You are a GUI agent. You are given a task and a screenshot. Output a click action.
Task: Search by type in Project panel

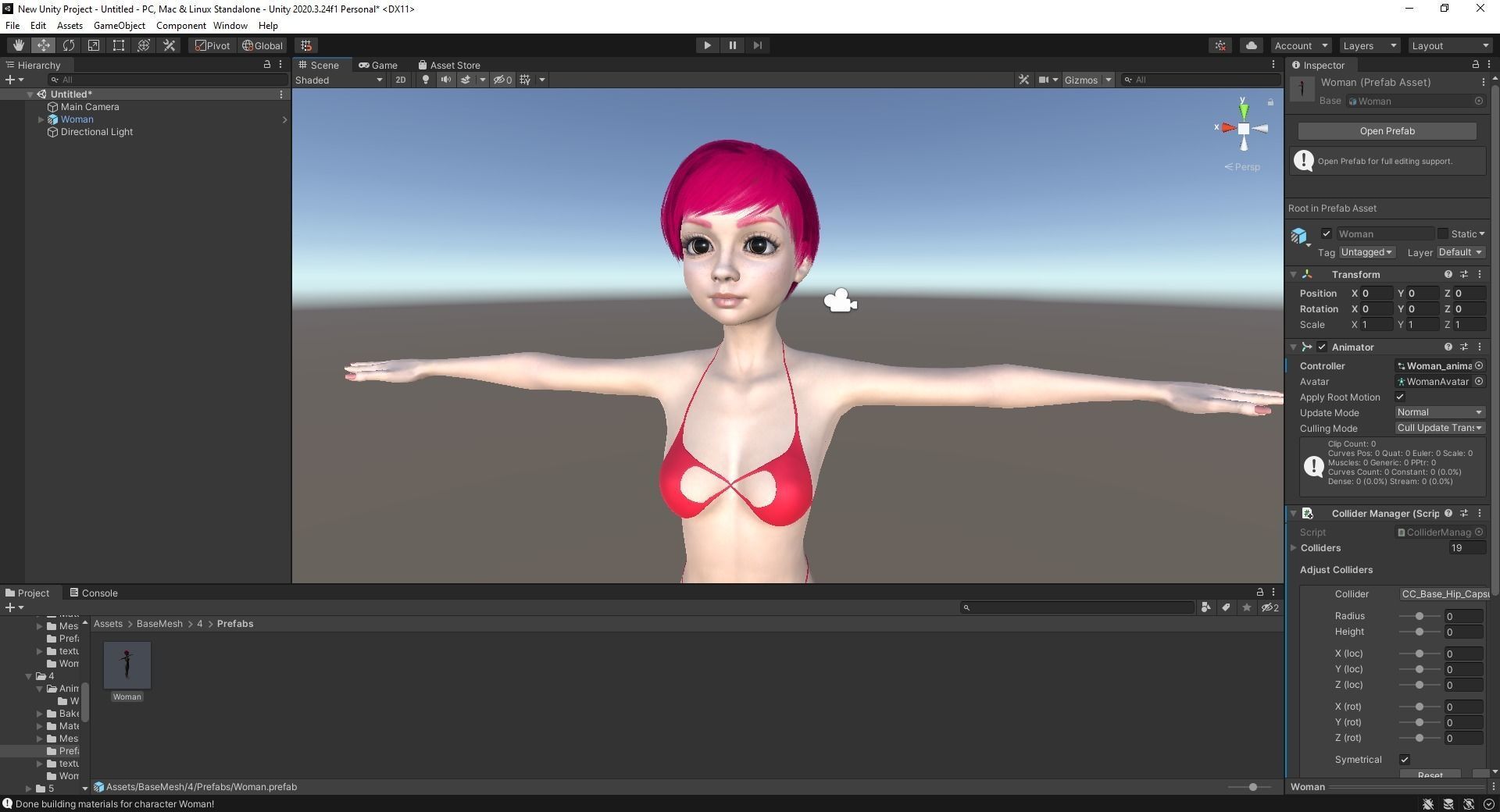point(1205,607)
